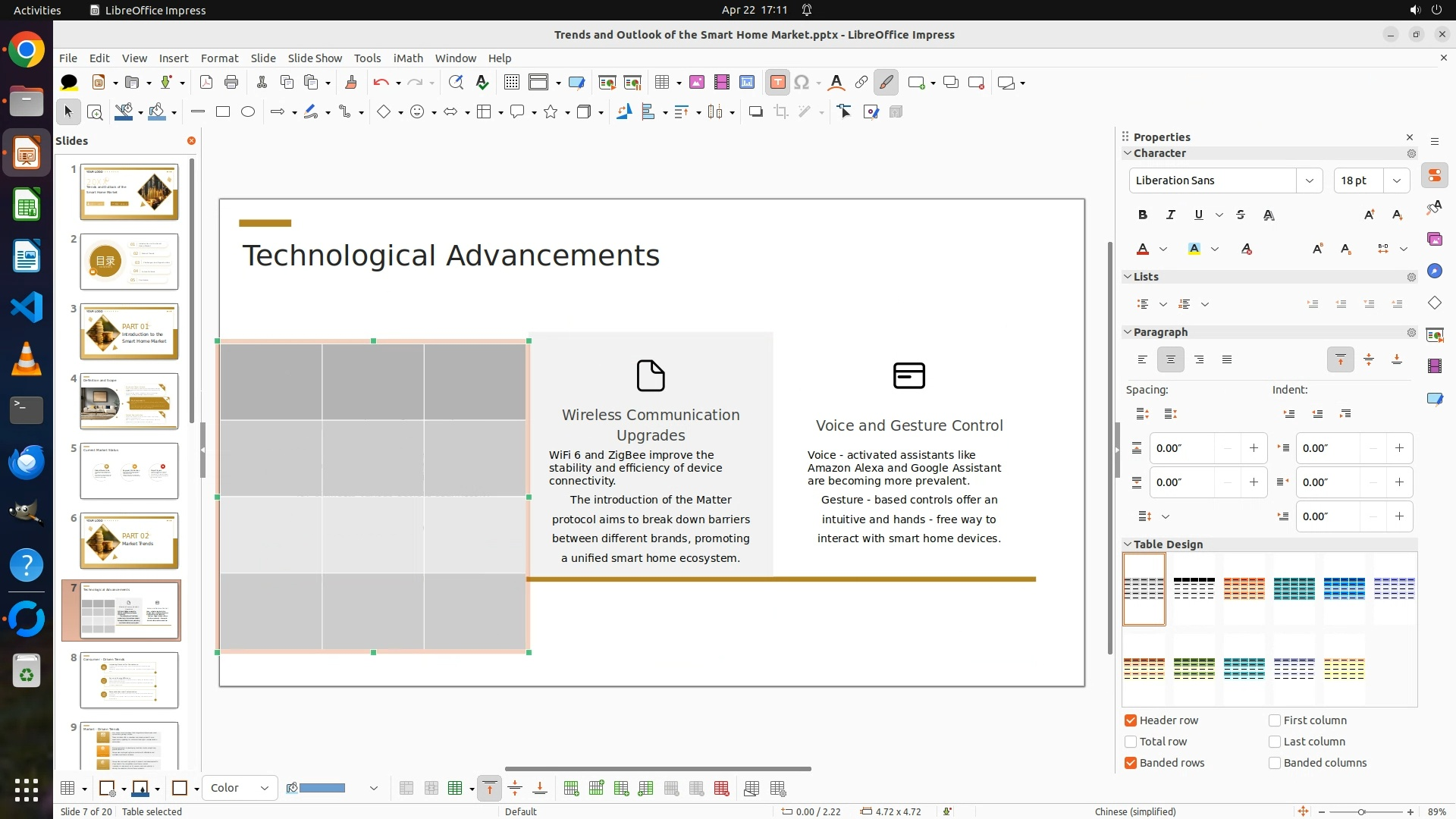
Task: Center align paragraph text
Action: pyautogui.click(x=1171, y=360)
